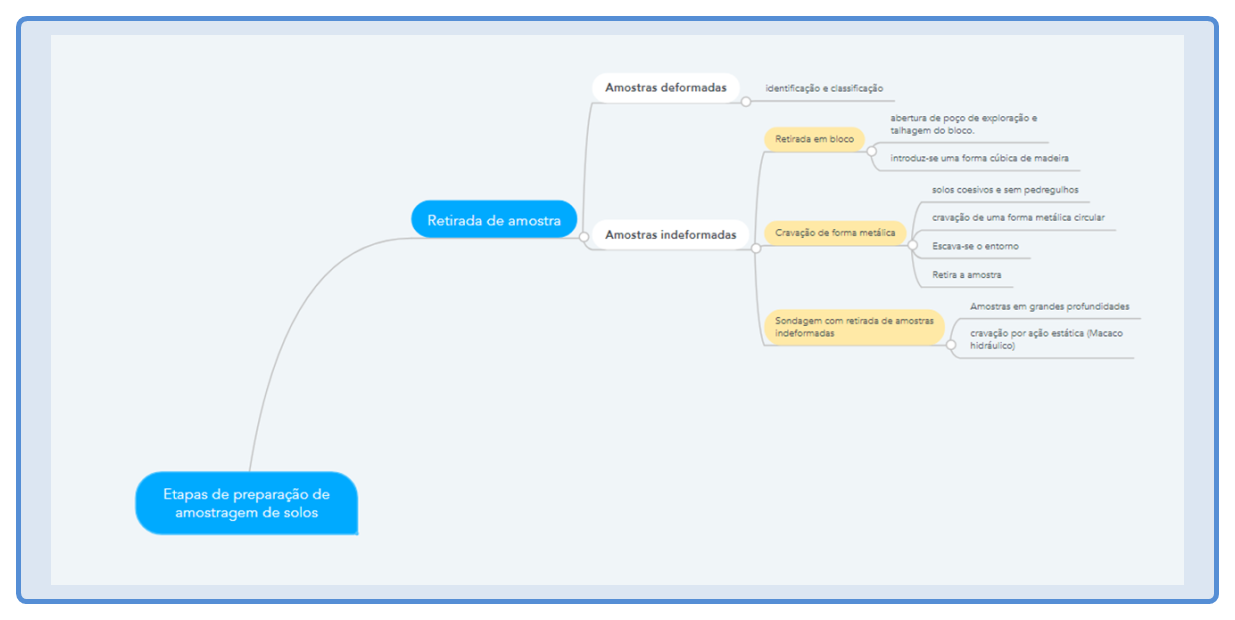
Task: Select the identificação e classificação leaf
Action: click(x=824, y=89)
